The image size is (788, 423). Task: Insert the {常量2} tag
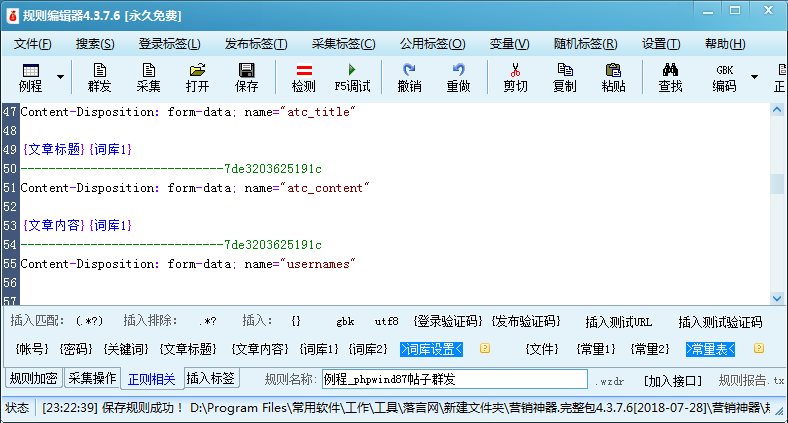pos(650,349)
